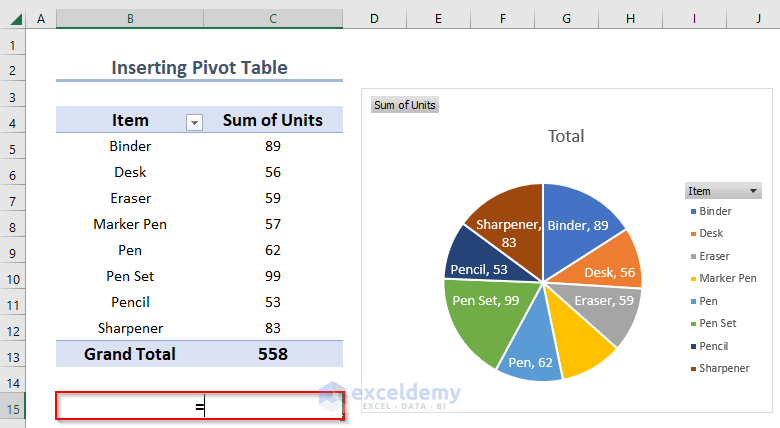
Task: Select the Inserting Pivot Table title cell
Action: [x=199, y=68]
